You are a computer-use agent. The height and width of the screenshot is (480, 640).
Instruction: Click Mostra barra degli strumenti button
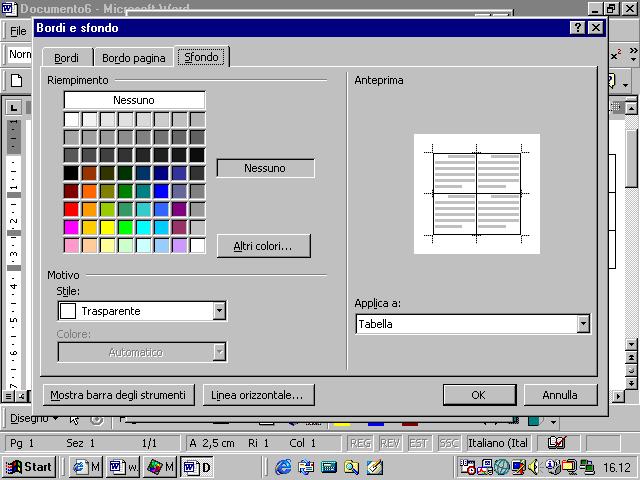(x=118, y=395)
